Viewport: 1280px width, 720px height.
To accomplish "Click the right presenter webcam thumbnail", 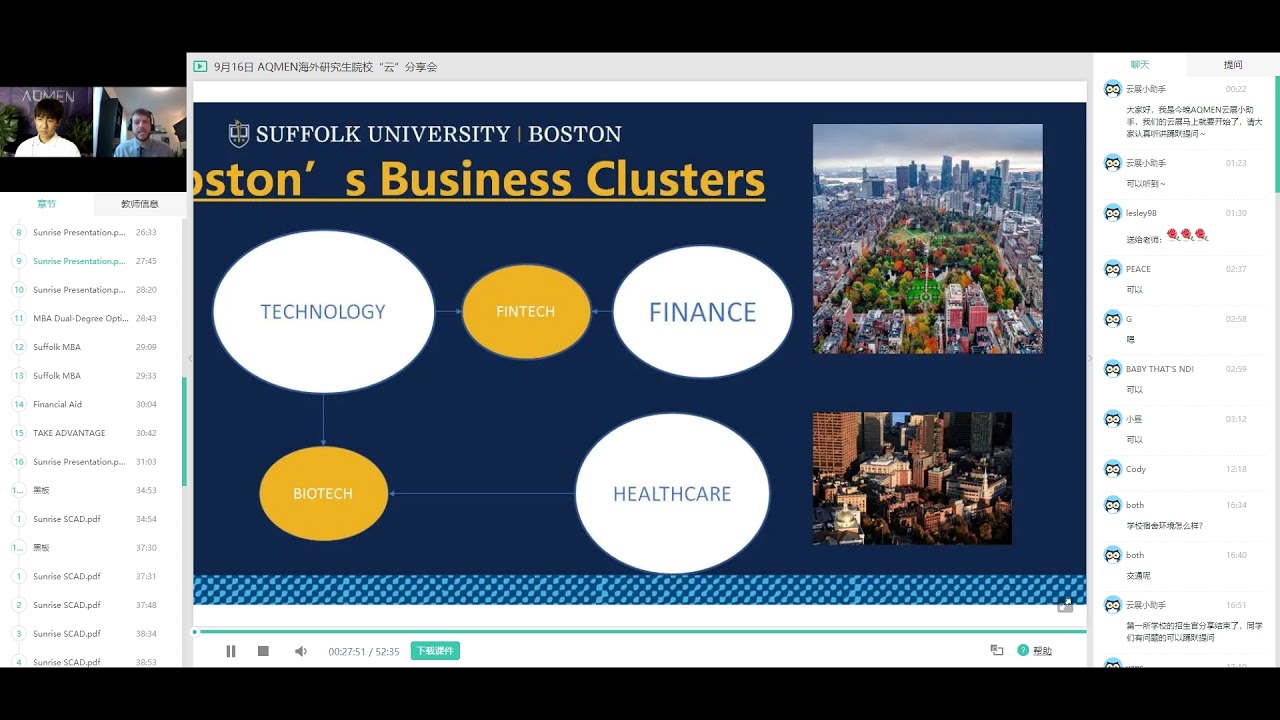I will [140, 122].
